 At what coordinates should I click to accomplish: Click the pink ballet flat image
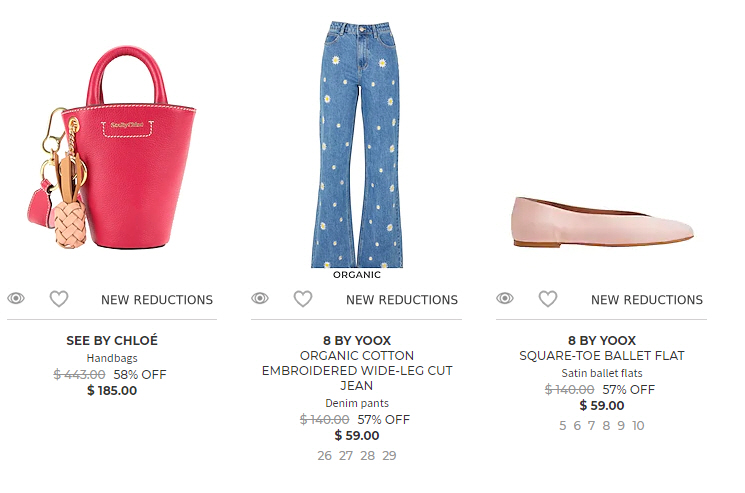point(602,222)
